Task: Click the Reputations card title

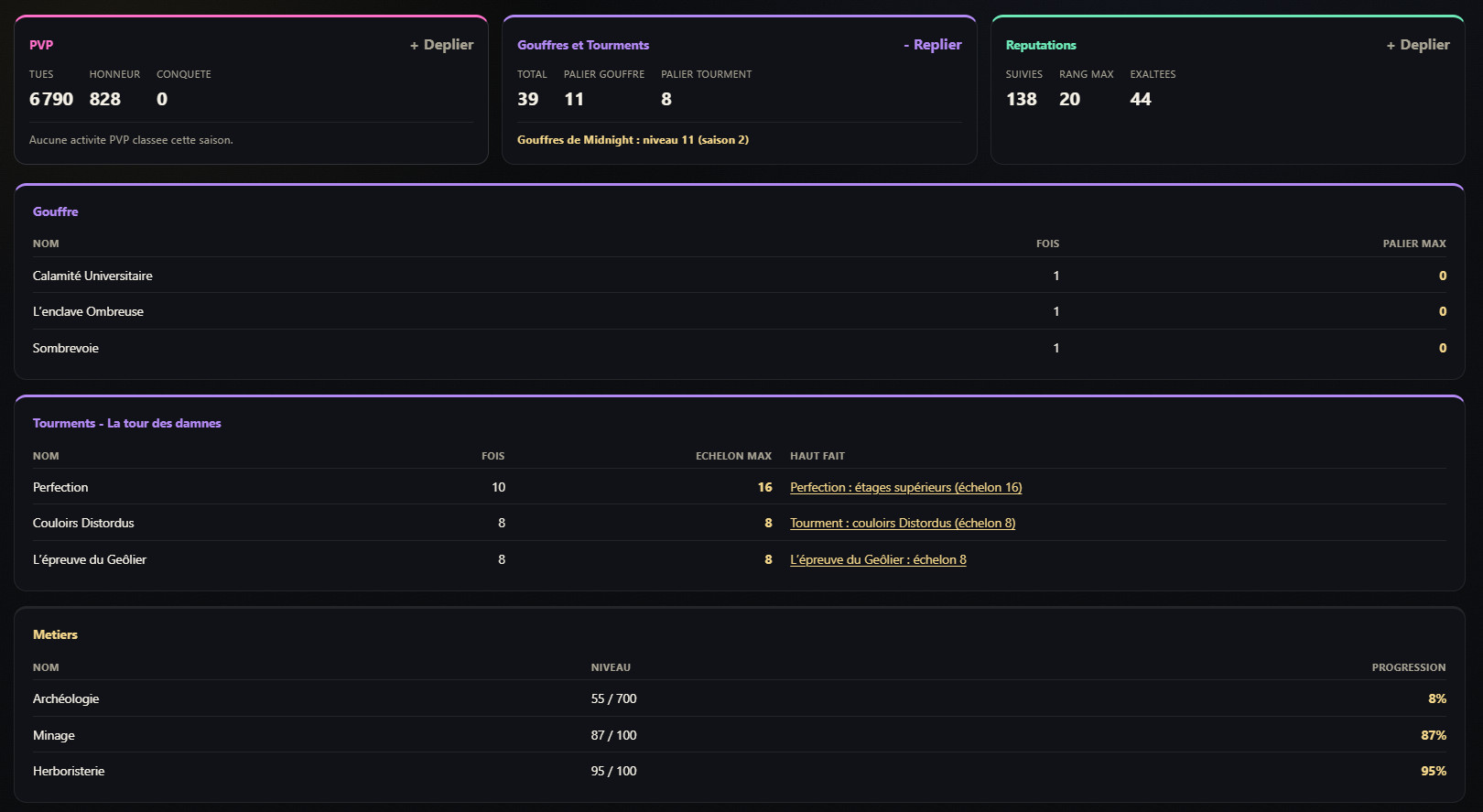Action: tap(1041, 45)
